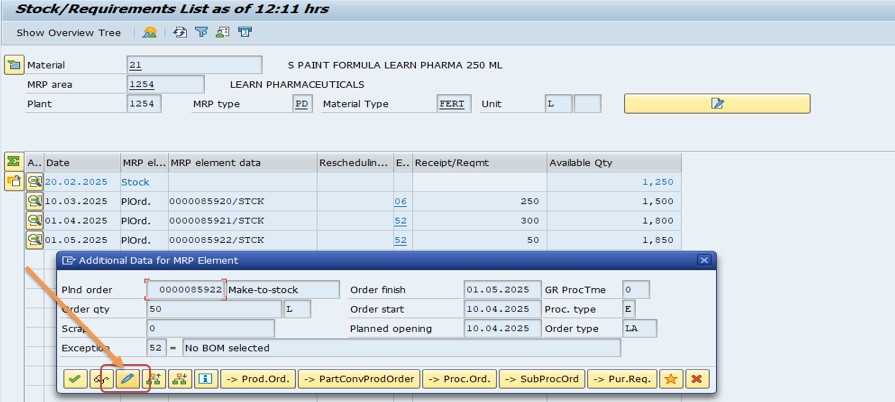Click the order hierarchy up-arrow icon
Screen dimensions: 895x402
pos(154,379)
